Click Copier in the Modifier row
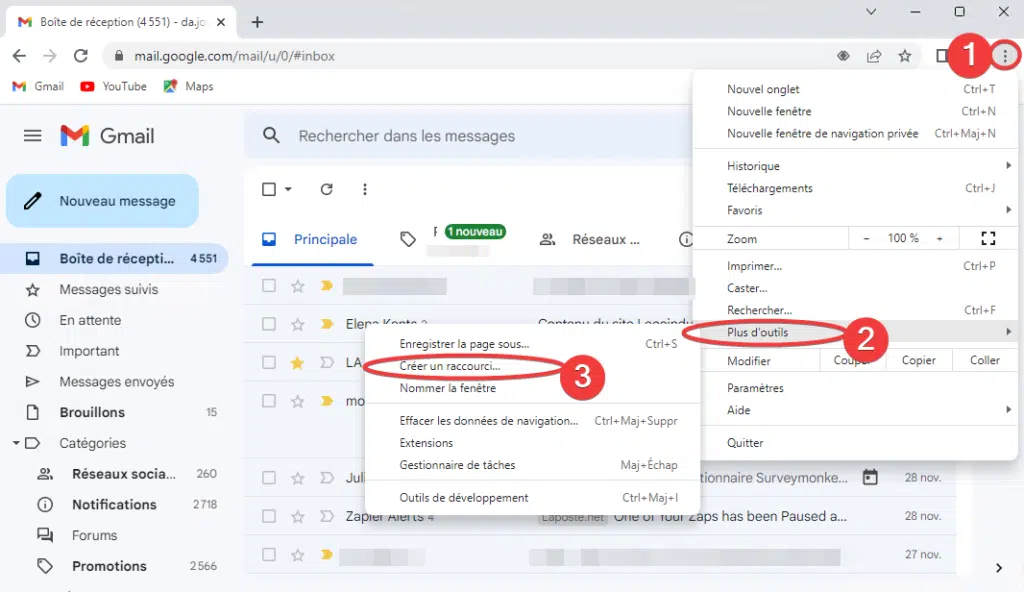1024x592 pixels. coord(918,360)
